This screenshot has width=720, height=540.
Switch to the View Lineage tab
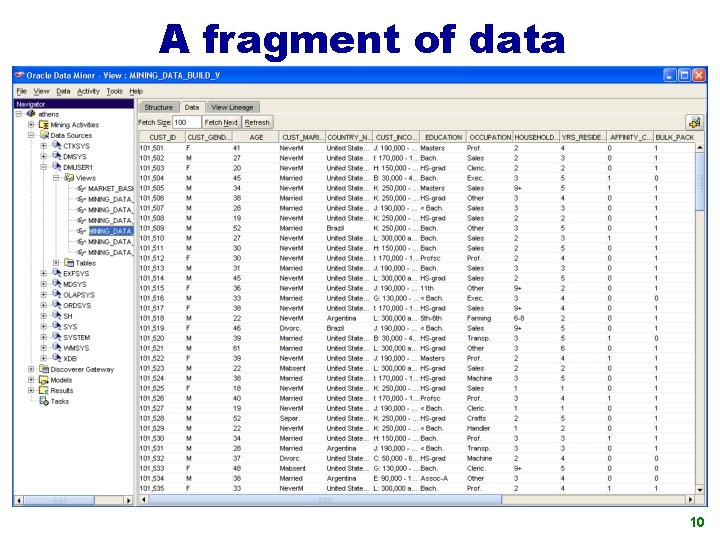[x=232, y=107]
